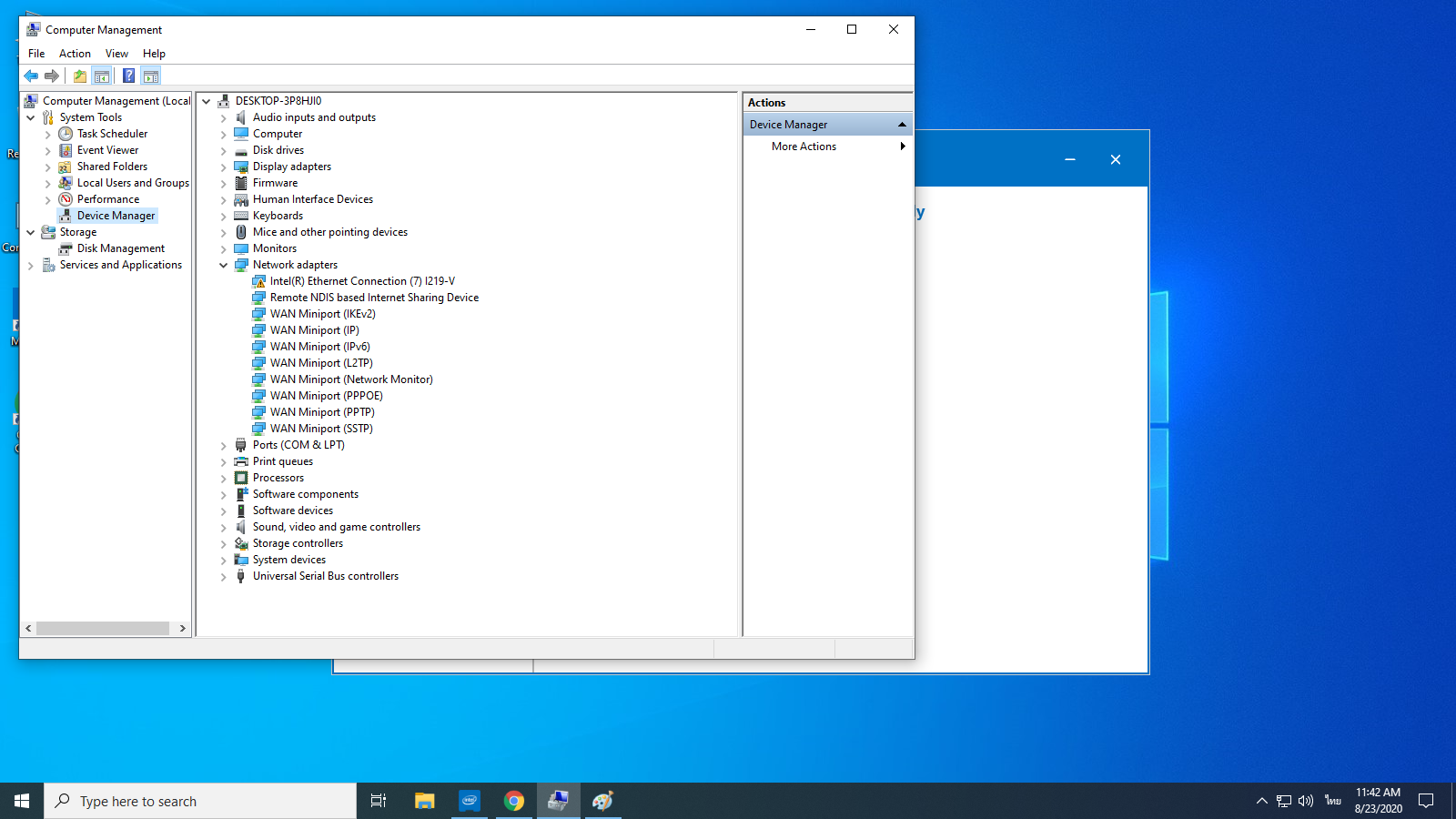Click the Up one level folder icon

[80, 76]
